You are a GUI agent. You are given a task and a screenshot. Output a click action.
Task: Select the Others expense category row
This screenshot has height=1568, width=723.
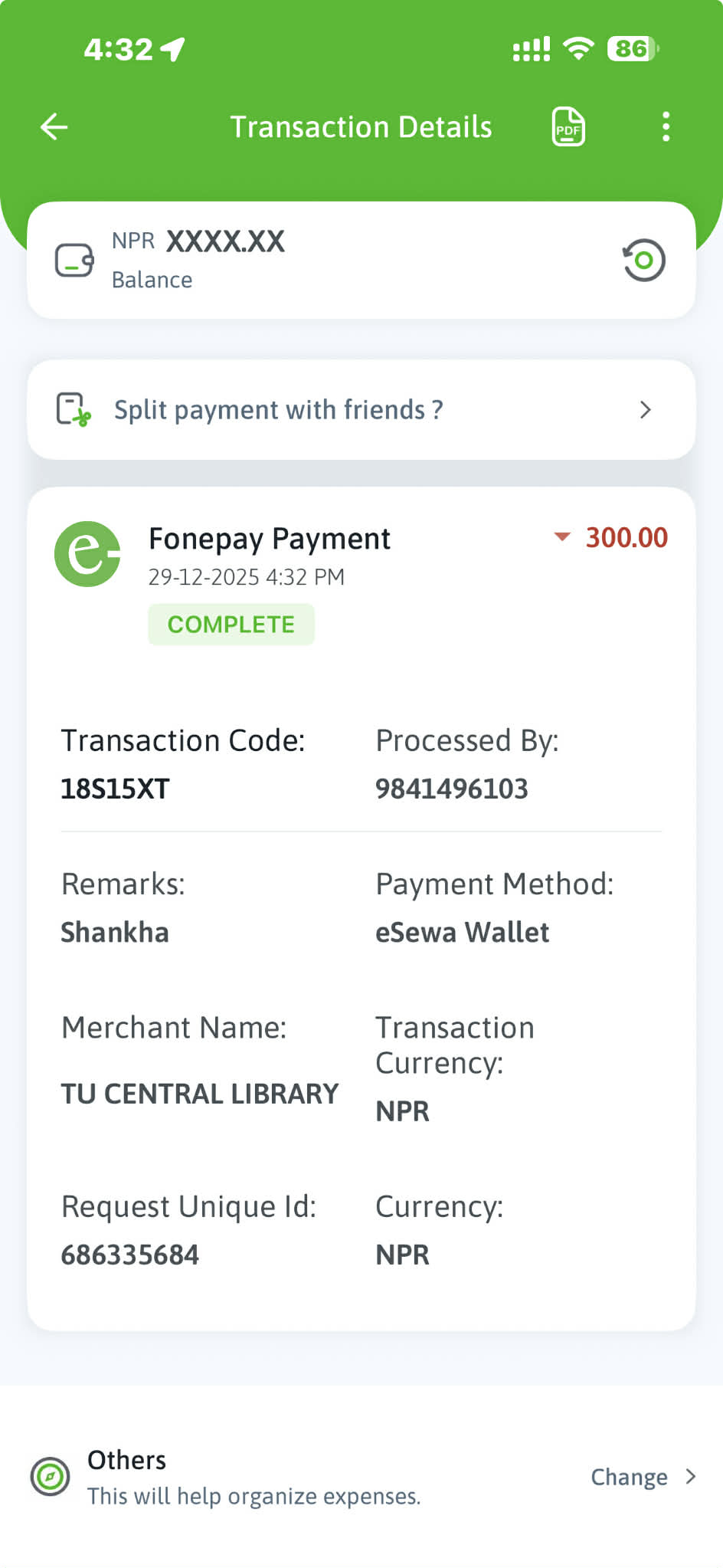(x=253, y=1477)
